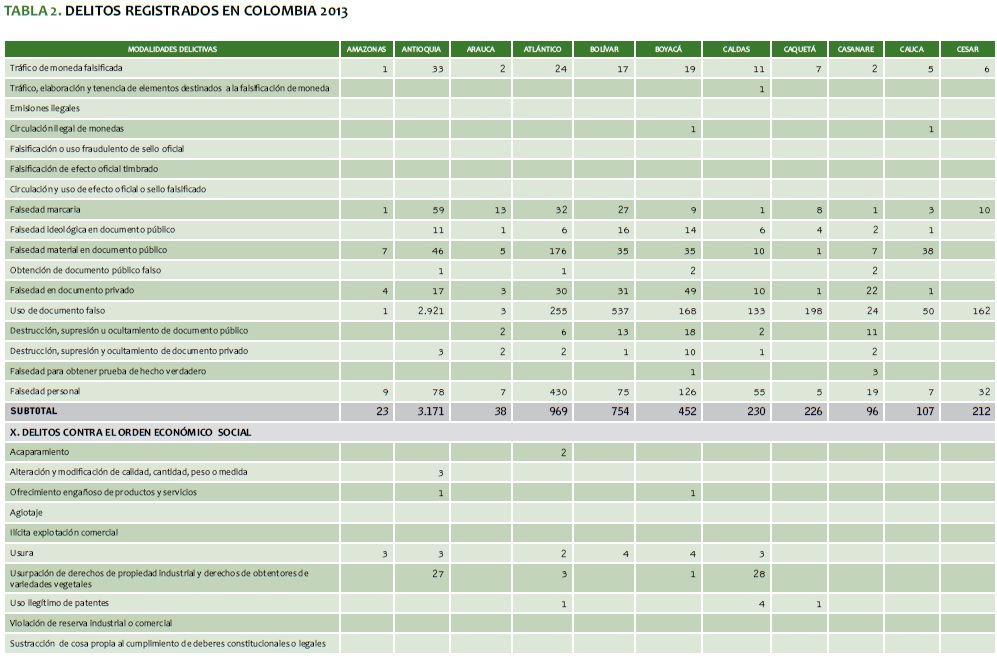
Task: Click the CAQUETÁ column header
Action: [x=798, y=48]
